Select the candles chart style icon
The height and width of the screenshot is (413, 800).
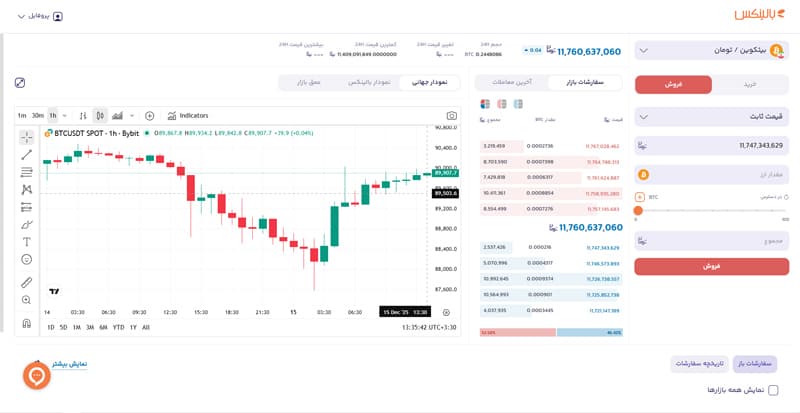[100, 116]
